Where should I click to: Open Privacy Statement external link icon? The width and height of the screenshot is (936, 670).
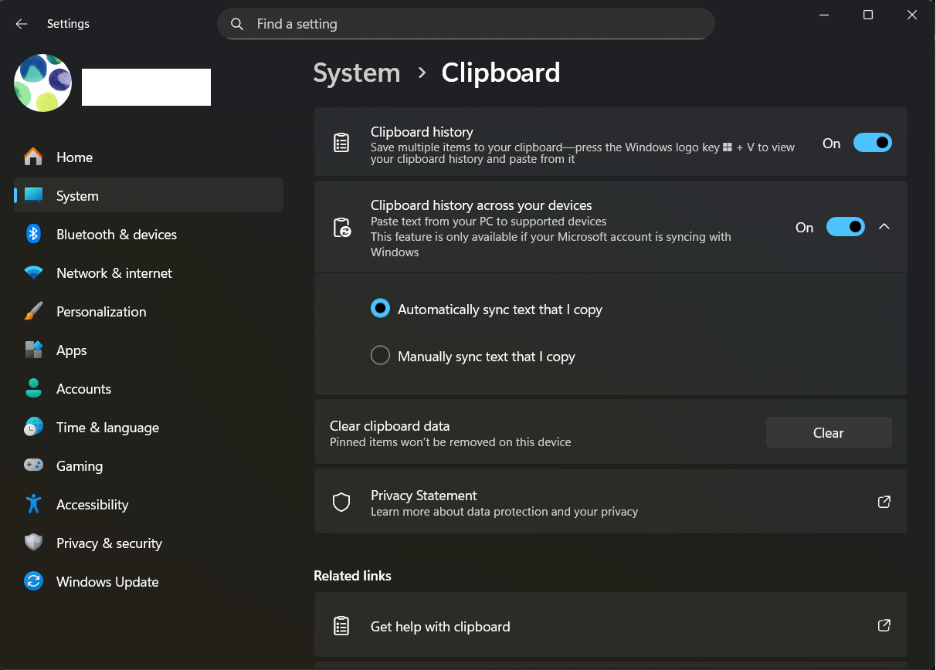884,502
